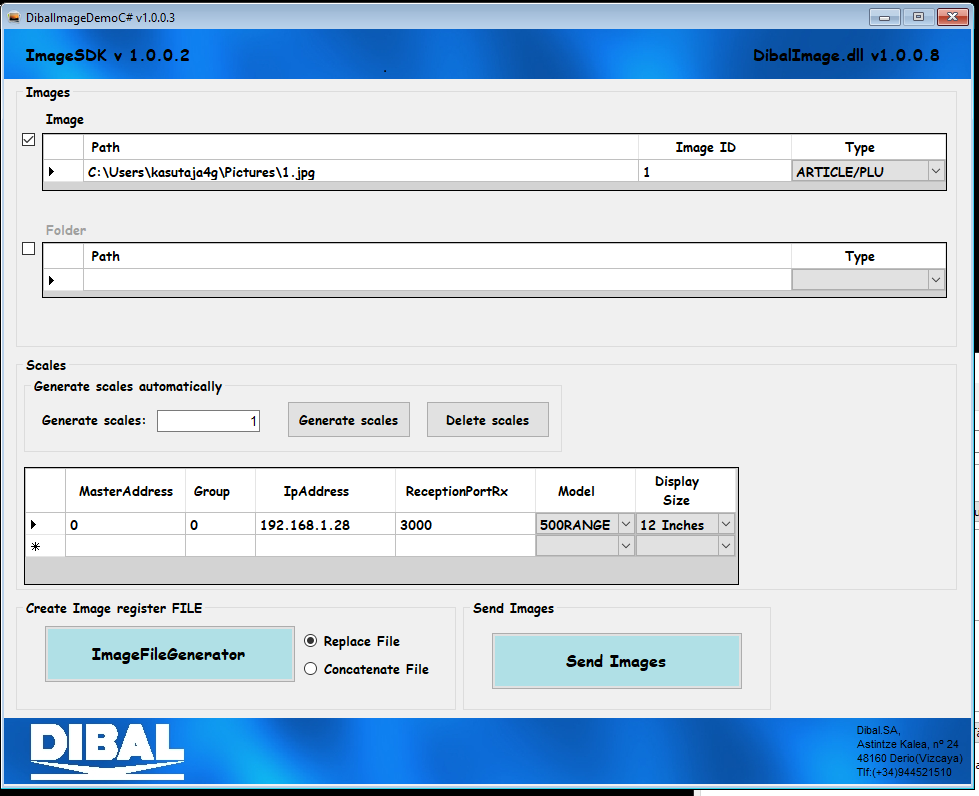979x796 pixels.
Task: Open the Display Size dropdown in new row
Action: 726,546
